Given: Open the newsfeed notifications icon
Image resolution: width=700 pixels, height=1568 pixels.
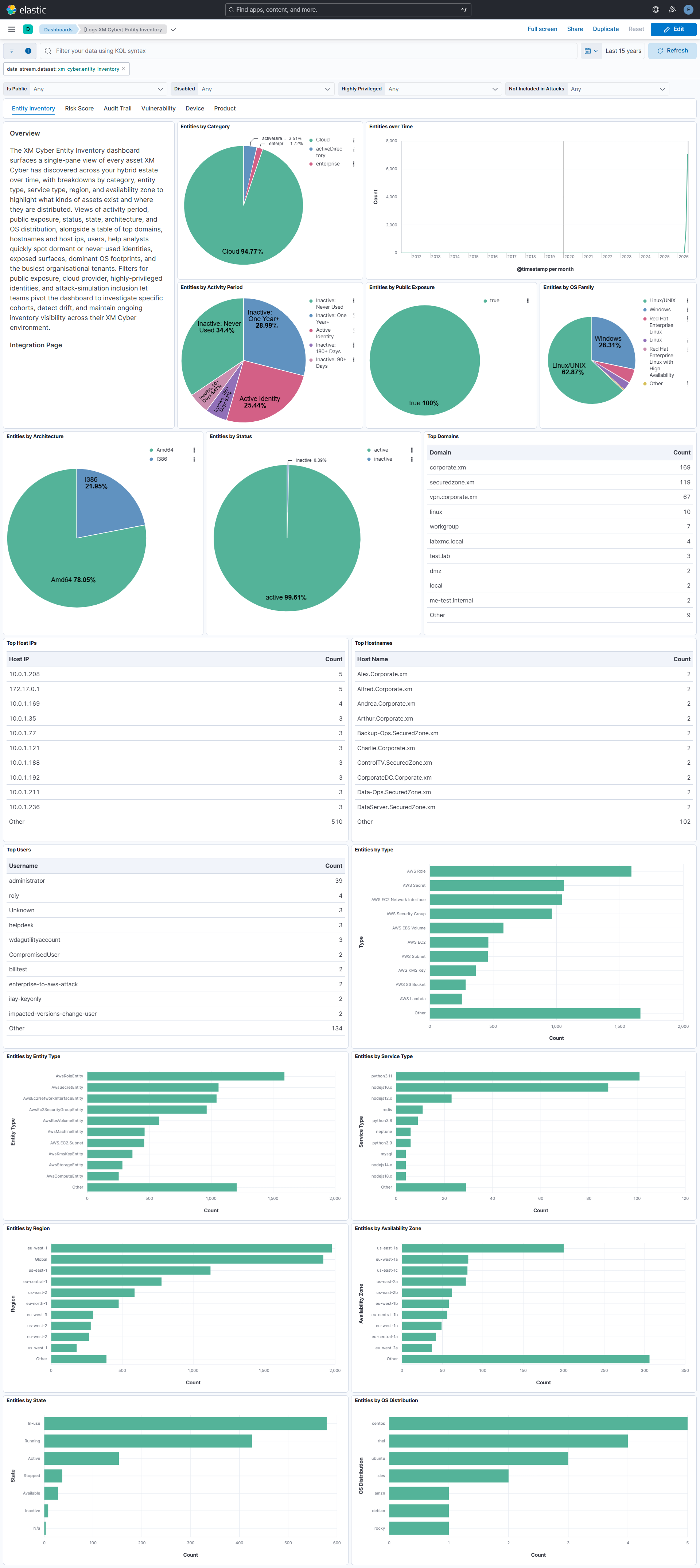Looking at the screenshot, I should coord(672,10).
